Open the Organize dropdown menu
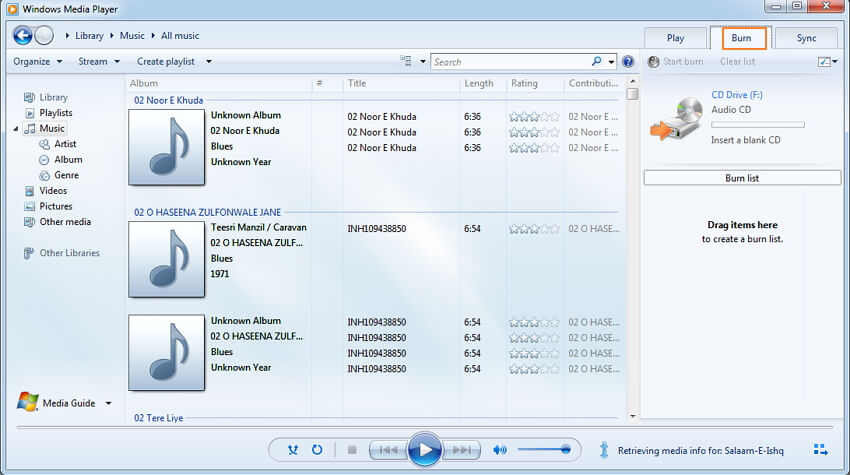This screenshot has width=850, height=475. pos(37,61)
